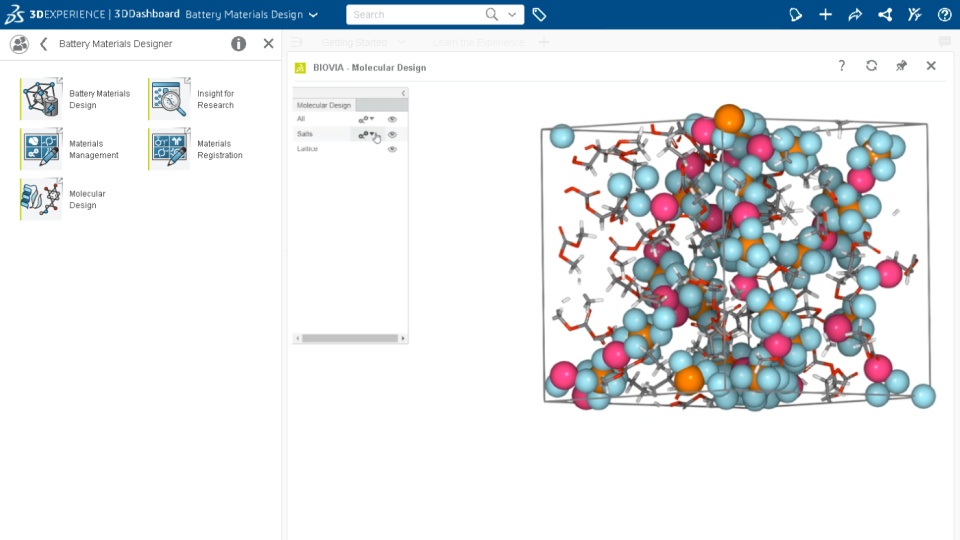Select the Molecular Design panel tab

coord(324,105)
